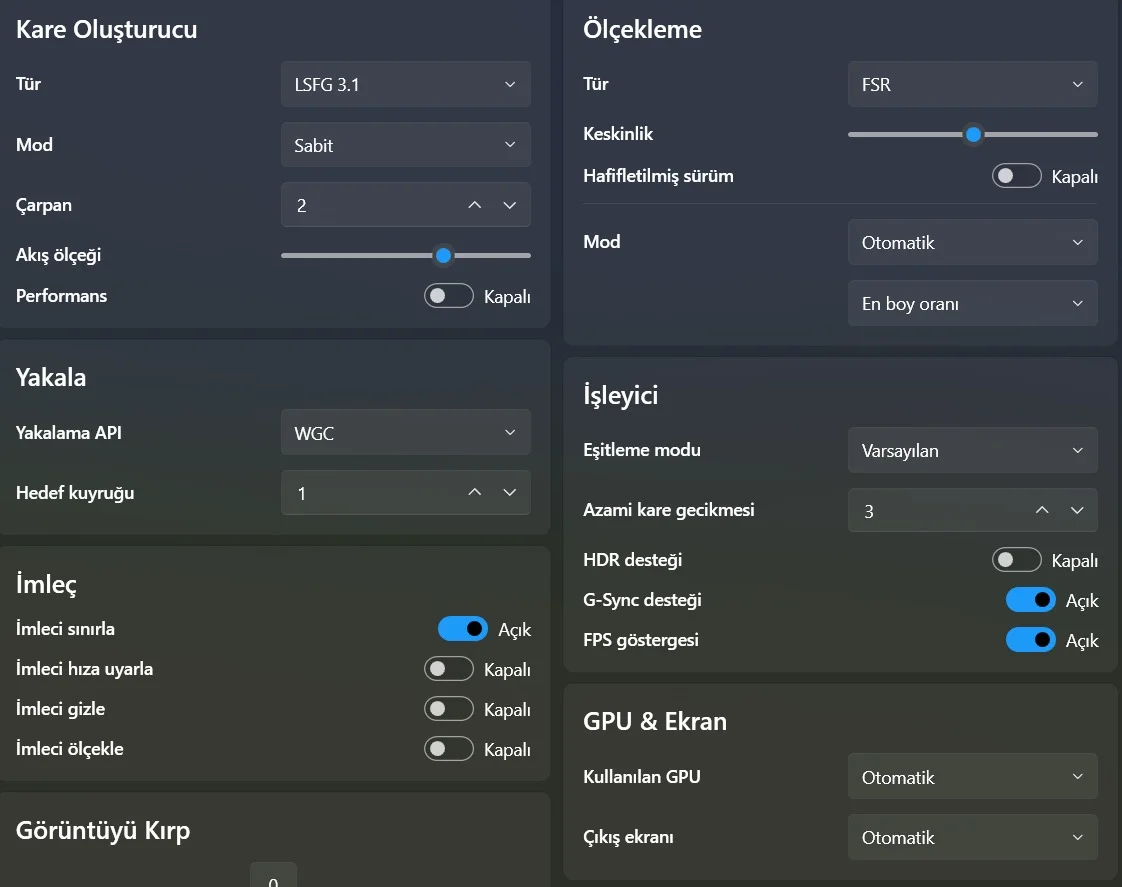Expand the En boy oranı dropdown
Image resolution: width=1122 pixels, height=887 pixels.
pyautogui.click(x=972, y=303)
